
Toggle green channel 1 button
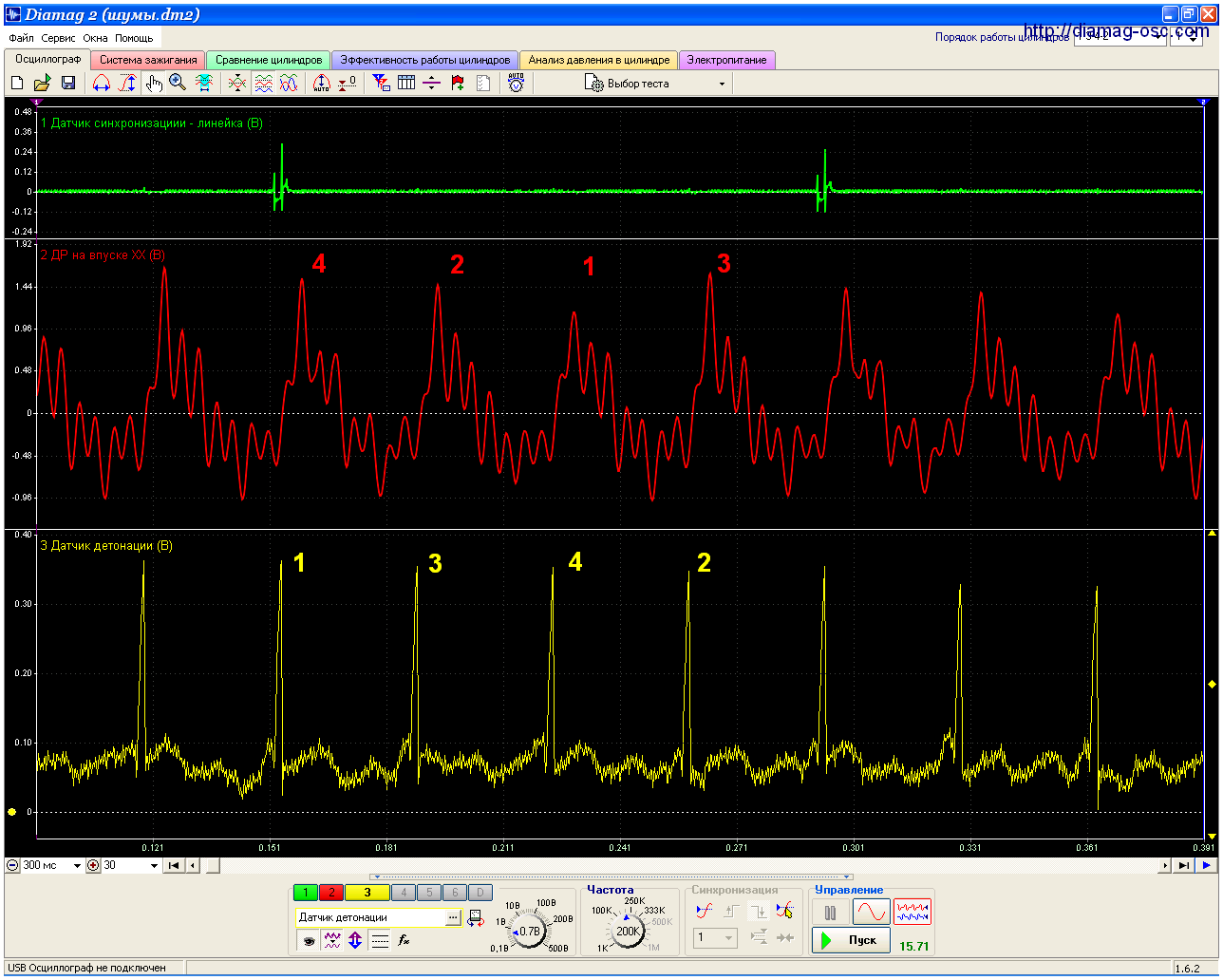306,893
